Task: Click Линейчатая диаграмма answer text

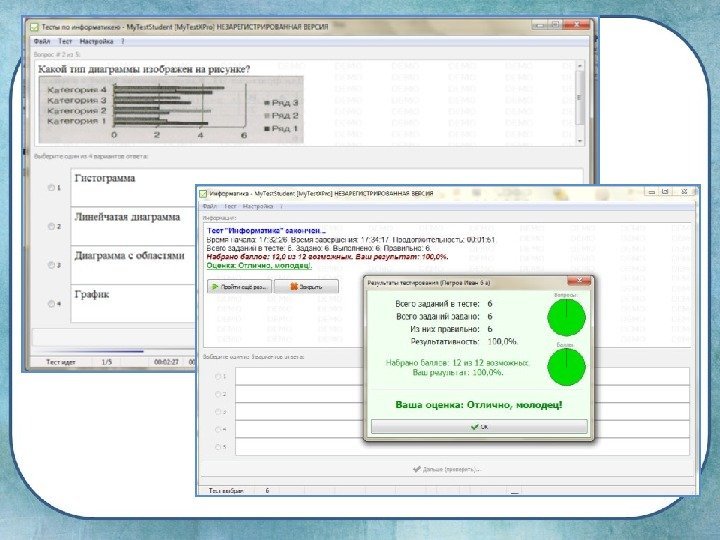Action: click(127, 217)
